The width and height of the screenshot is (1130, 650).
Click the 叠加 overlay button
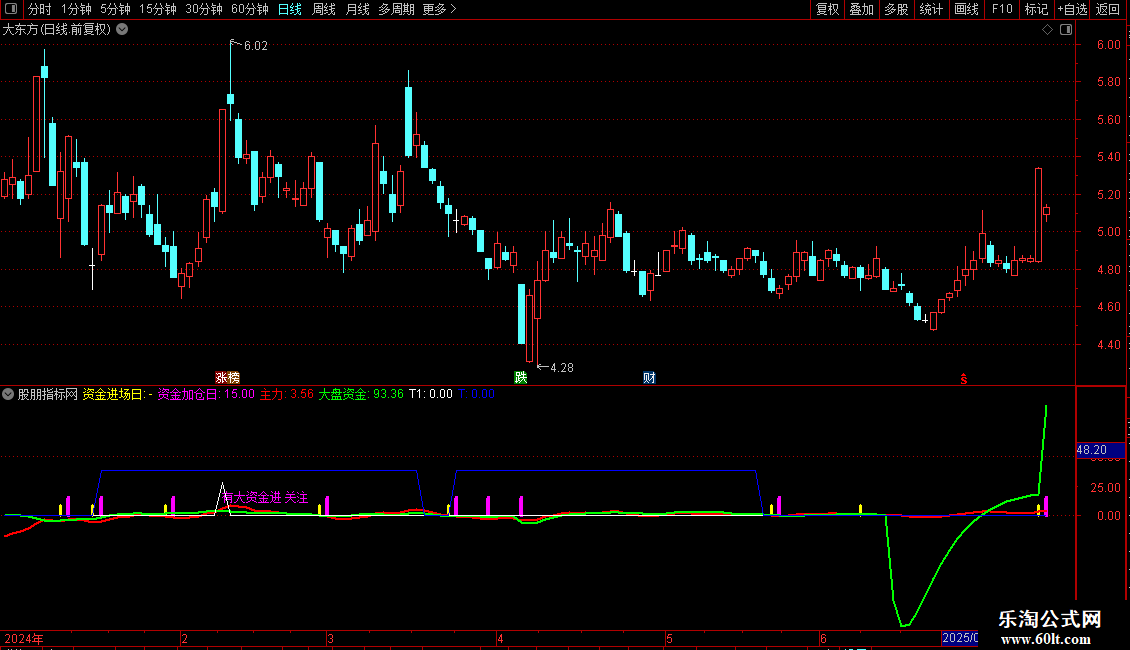(x=862, y=9)
